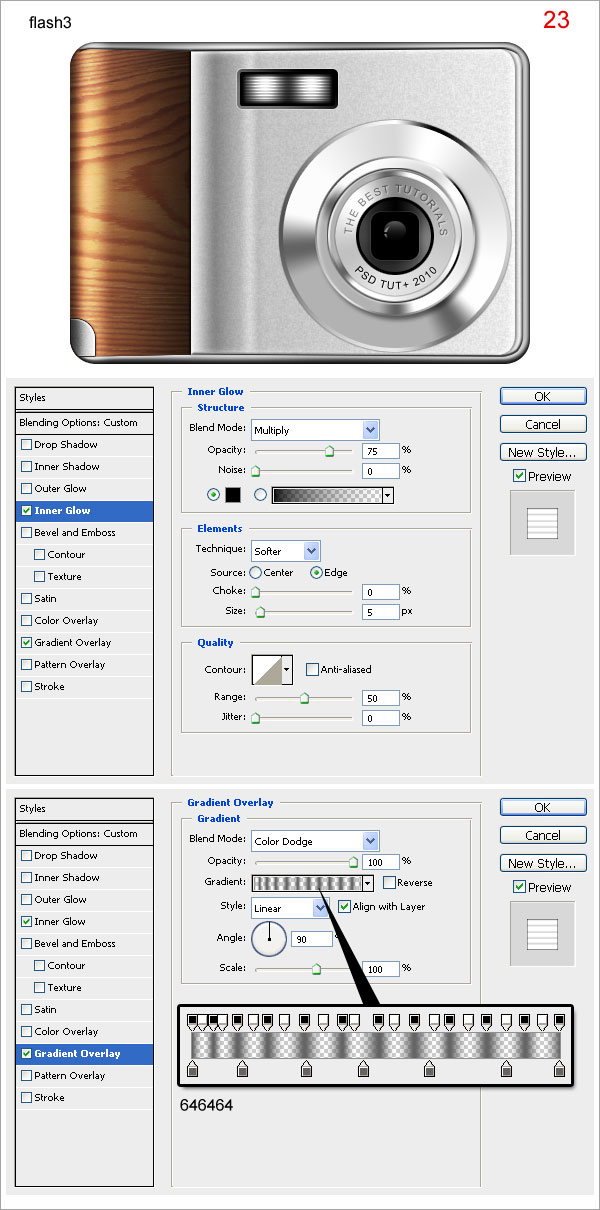Select Blending Options: Custom in upper dialog
This screenshot has width=600, height=1210.
84,423
